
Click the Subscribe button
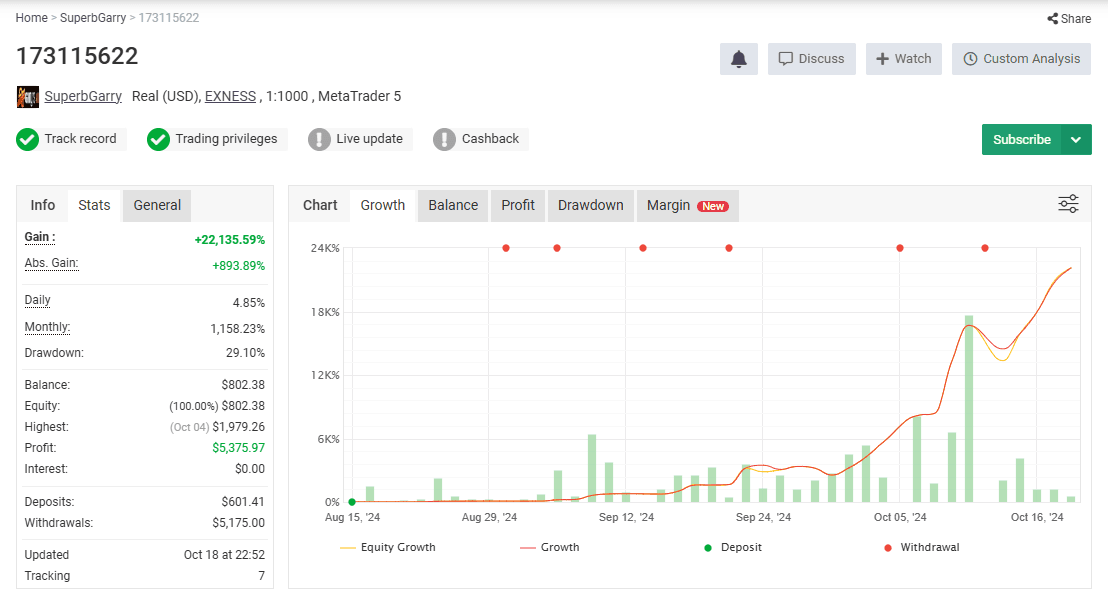click(x=1021, y=139)
